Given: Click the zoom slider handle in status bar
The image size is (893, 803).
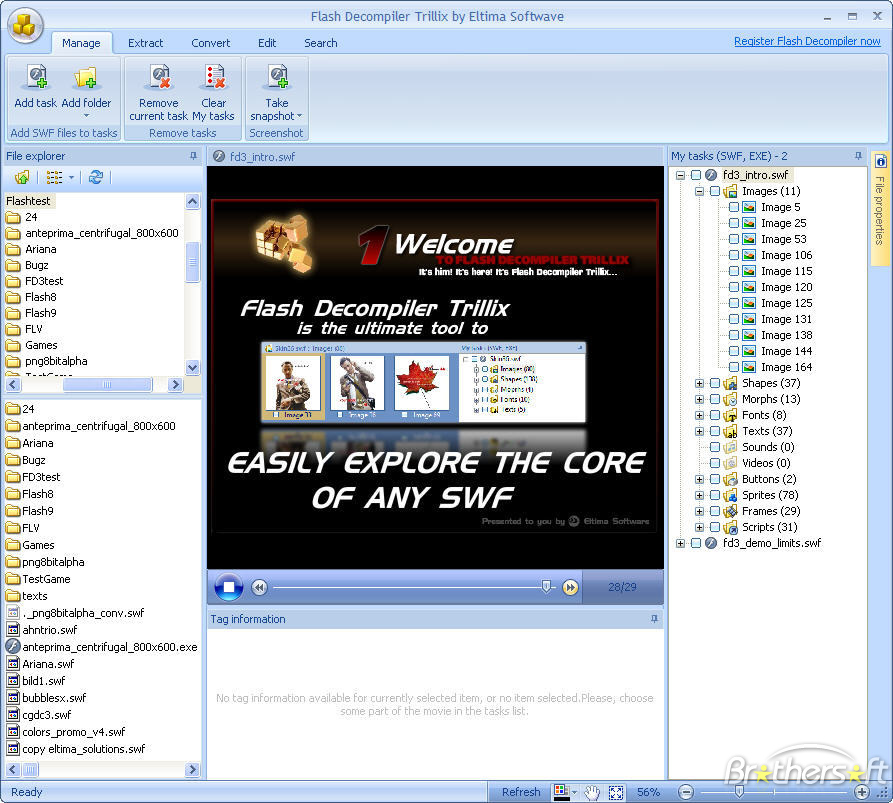Looking at the screenshot, I should [x=739, y=791].
